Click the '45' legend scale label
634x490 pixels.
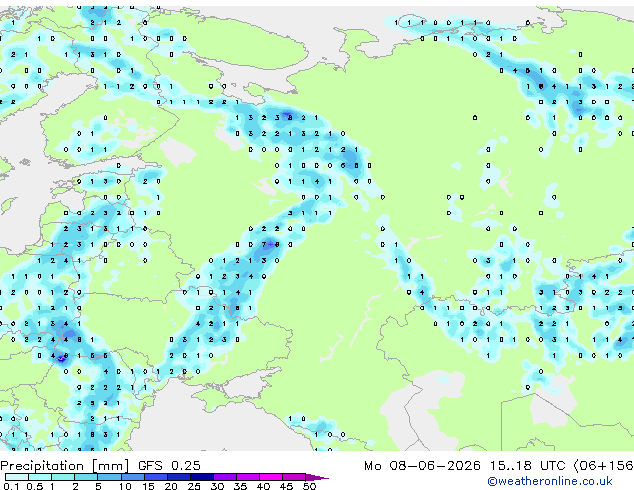286,486
